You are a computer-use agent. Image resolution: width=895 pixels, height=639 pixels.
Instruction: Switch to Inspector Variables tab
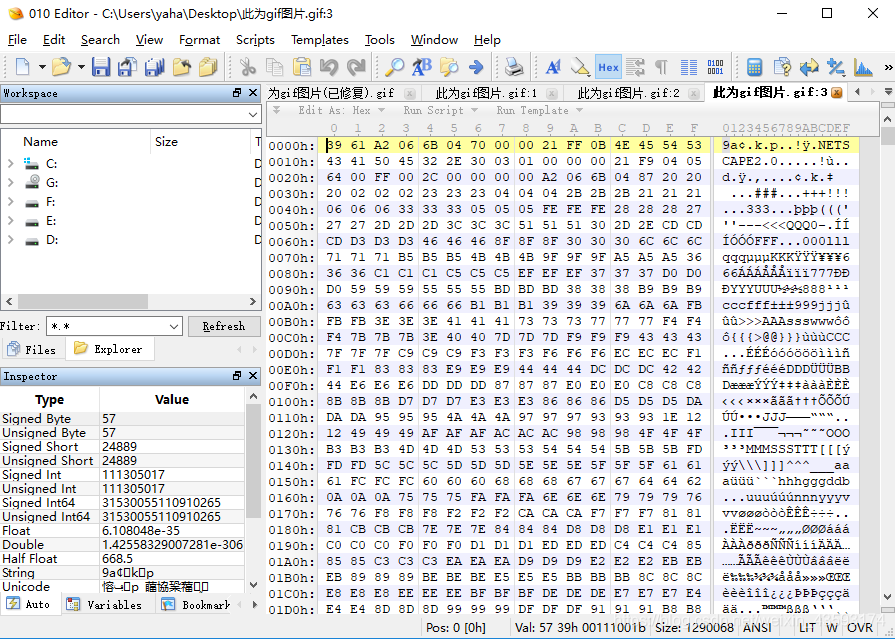105,604
